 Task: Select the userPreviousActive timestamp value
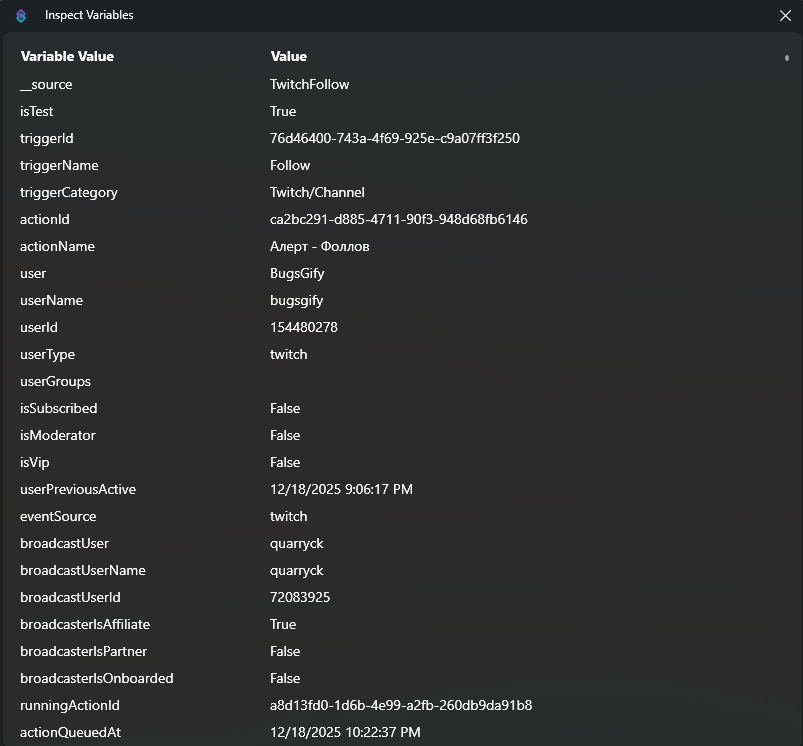pyautogui.click(x=341, y=490)
